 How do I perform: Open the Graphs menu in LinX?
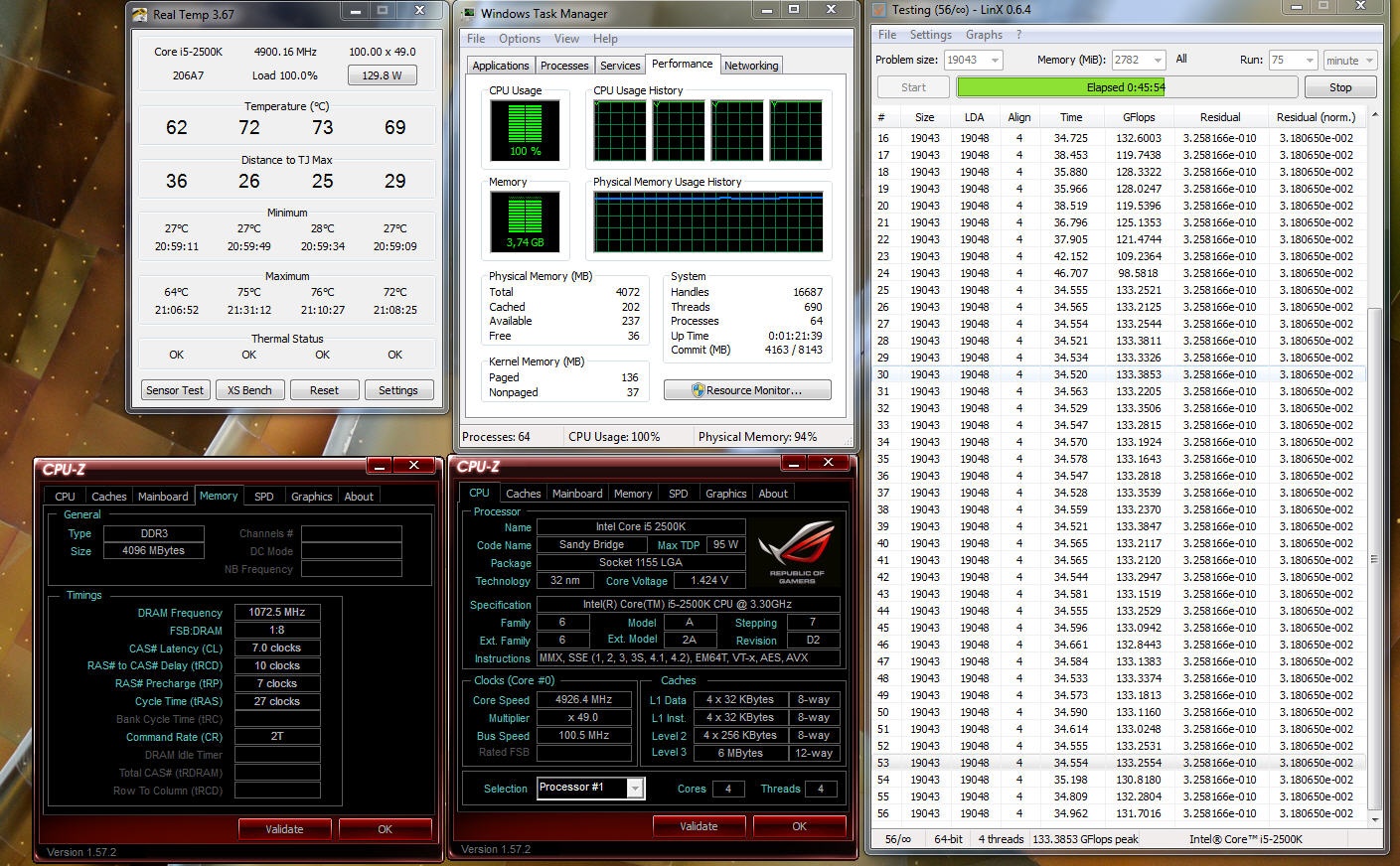(984, 35)
